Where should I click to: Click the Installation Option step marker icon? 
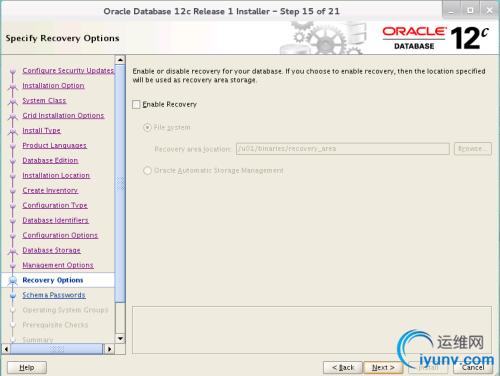[x=13, y=86]
